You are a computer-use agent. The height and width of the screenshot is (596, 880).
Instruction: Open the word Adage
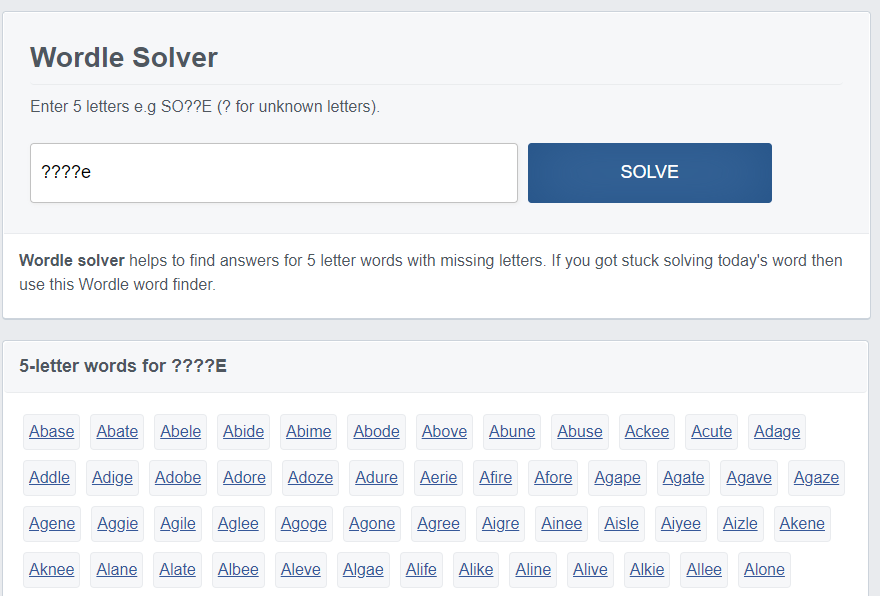coord(776,431)
